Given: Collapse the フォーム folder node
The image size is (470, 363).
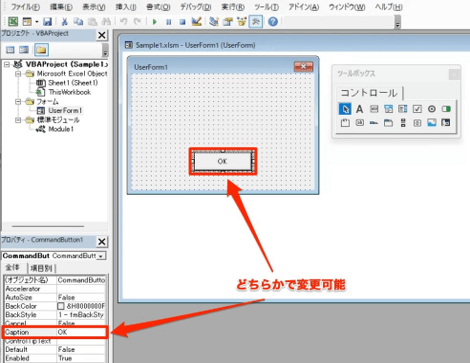Looking at the screenshot, I should point(19,101).
